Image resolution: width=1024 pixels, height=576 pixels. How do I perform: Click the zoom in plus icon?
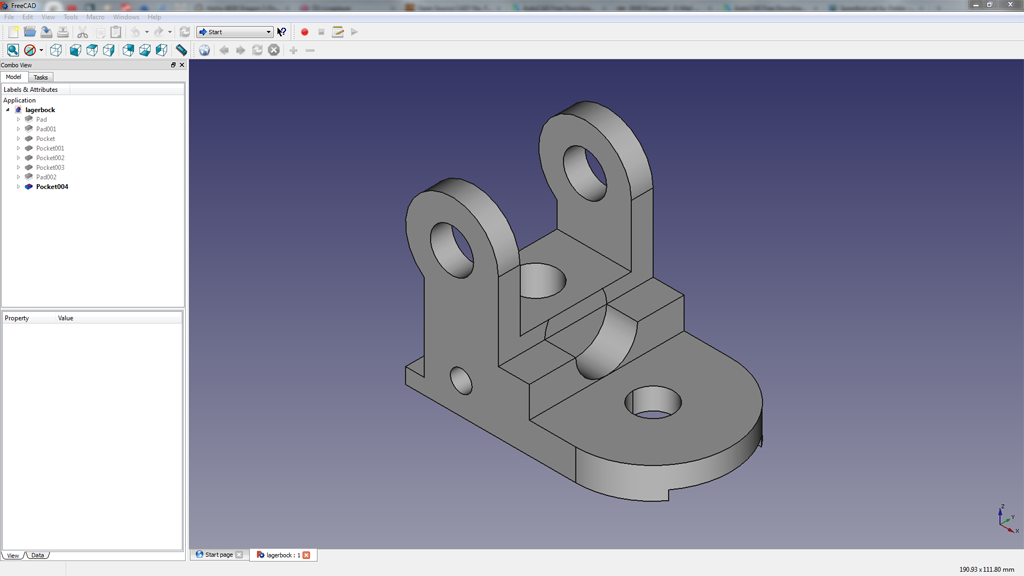pos(293,50)
